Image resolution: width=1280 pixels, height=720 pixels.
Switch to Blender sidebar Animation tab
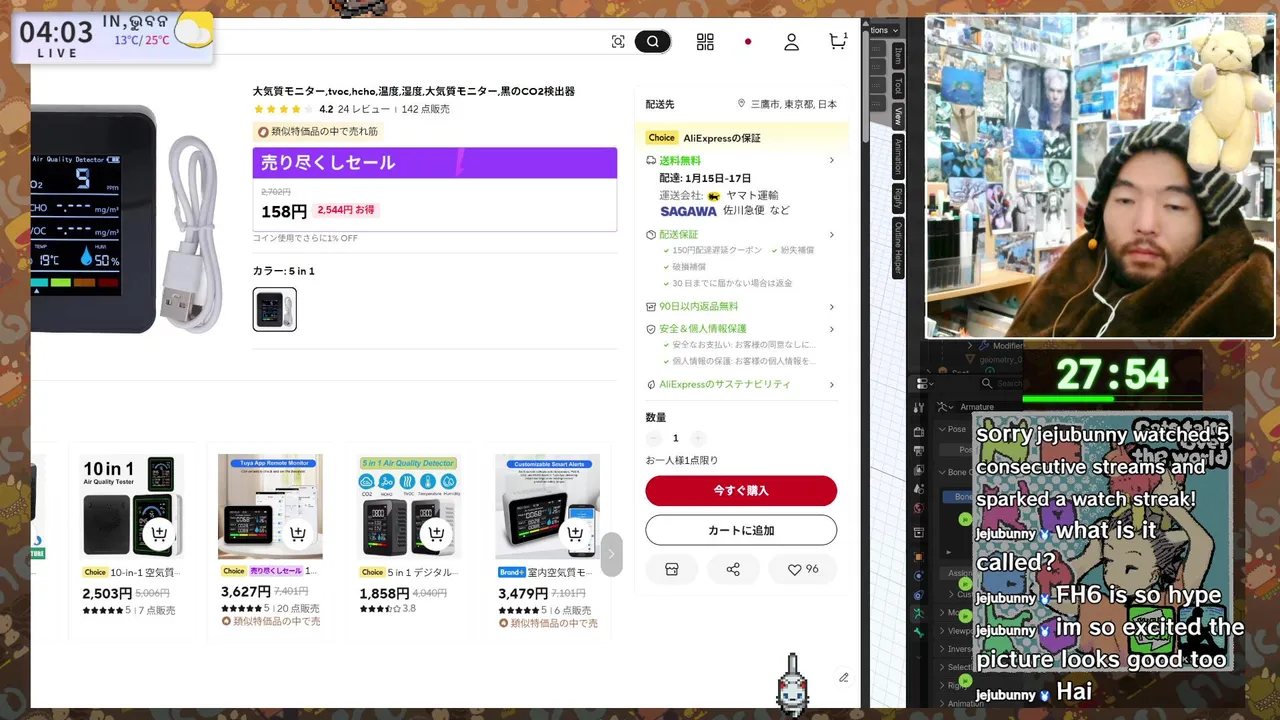[898, 156]
